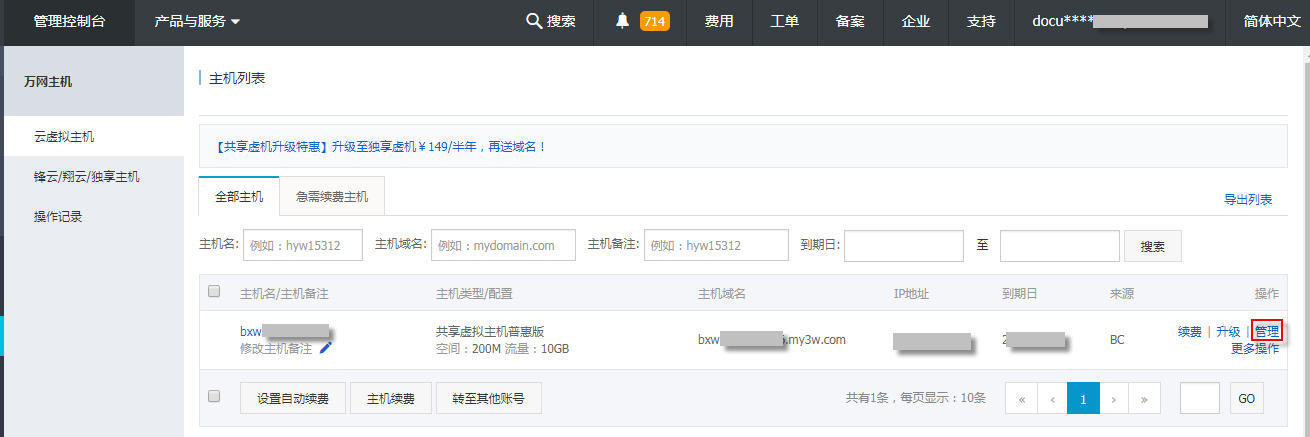Screen dimensions: 1310x437
Task: Jump to last page double-arrow icon
Action: click(1144, 398)
